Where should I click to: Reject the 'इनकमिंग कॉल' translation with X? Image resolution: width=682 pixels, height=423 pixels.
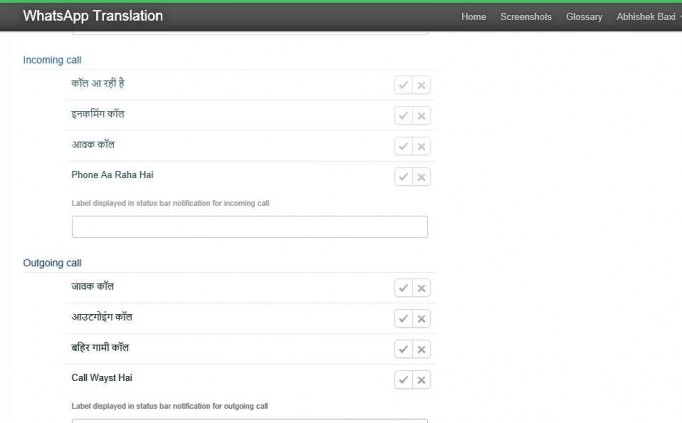(422, 116)
